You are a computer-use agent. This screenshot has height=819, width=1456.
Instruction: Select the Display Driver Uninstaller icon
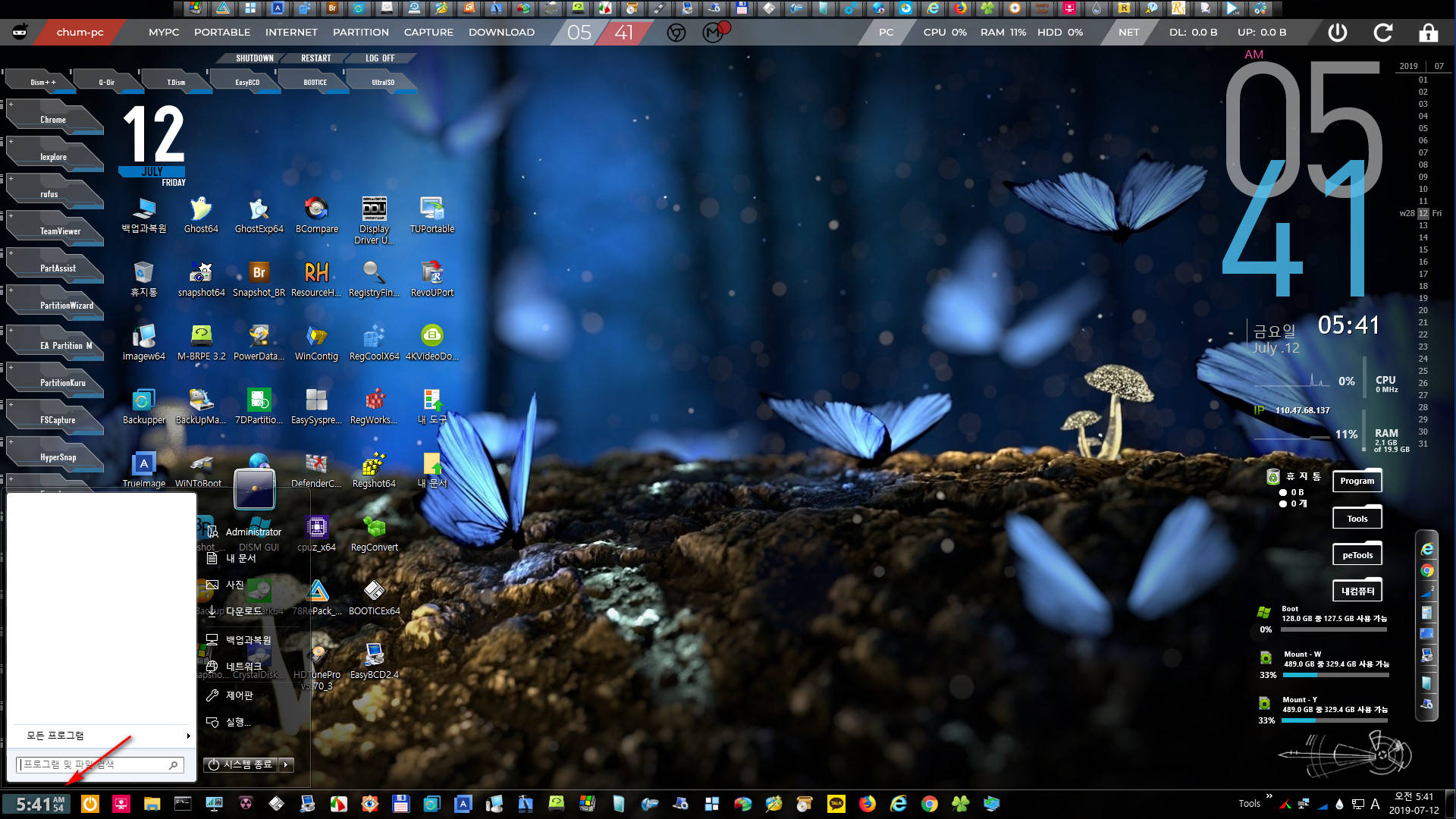(374, 220)
